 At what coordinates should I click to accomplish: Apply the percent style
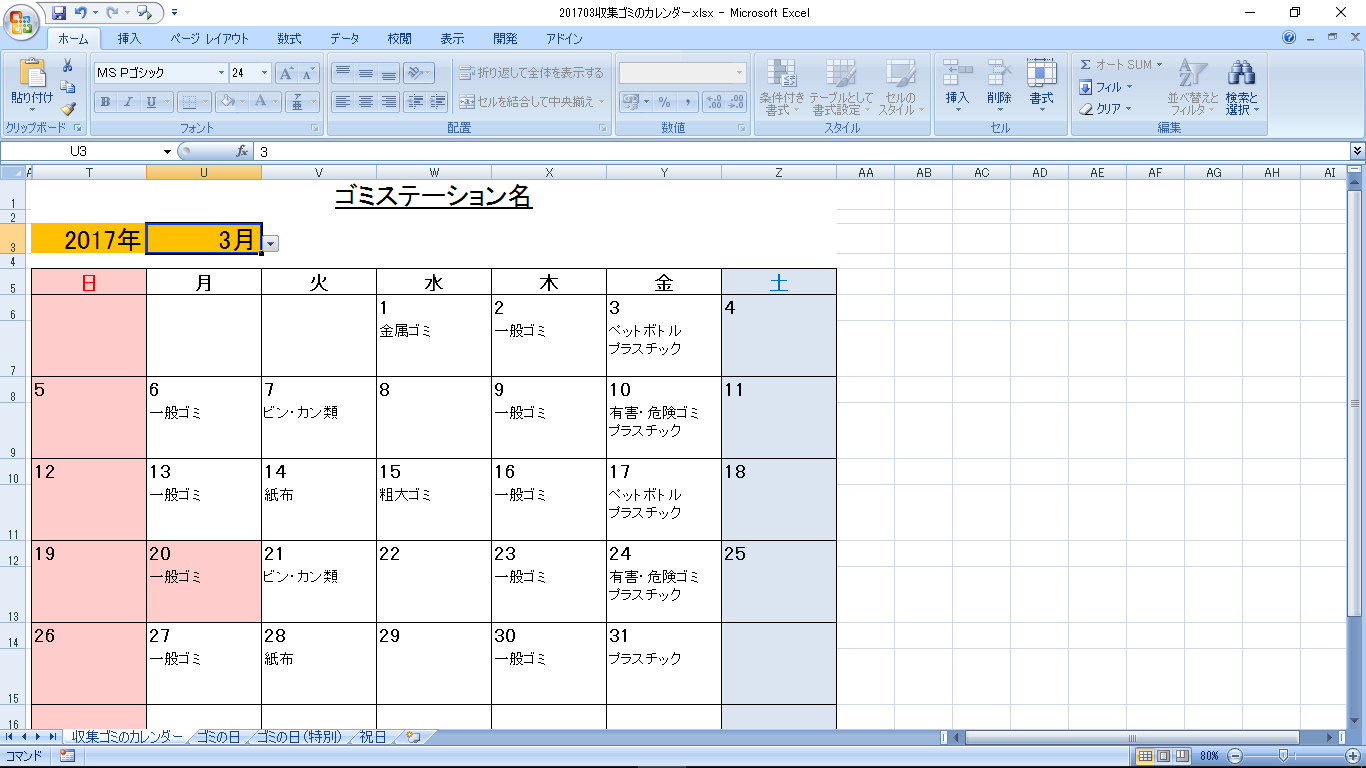pos(666,102)
